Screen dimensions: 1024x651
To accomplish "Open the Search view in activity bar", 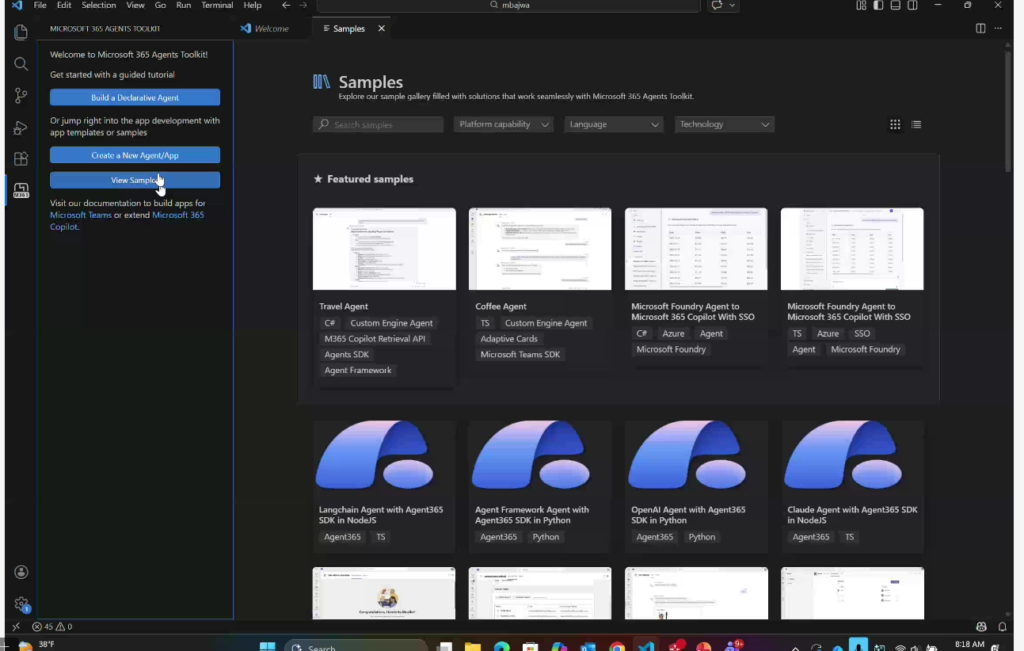I will click(x=21, y=64).
